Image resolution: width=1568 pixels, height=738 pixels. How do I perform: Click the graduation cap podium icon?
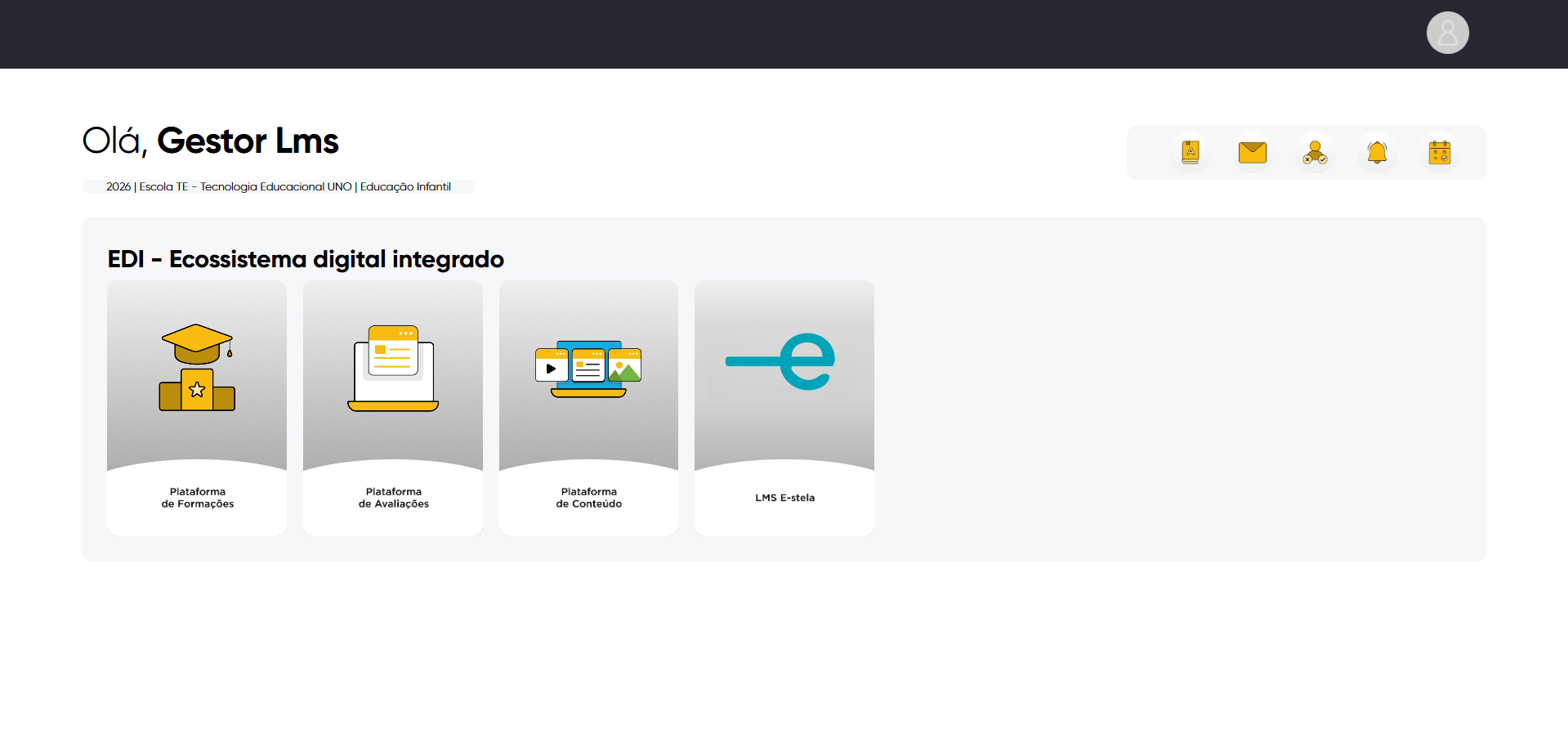tap(197, 368)
